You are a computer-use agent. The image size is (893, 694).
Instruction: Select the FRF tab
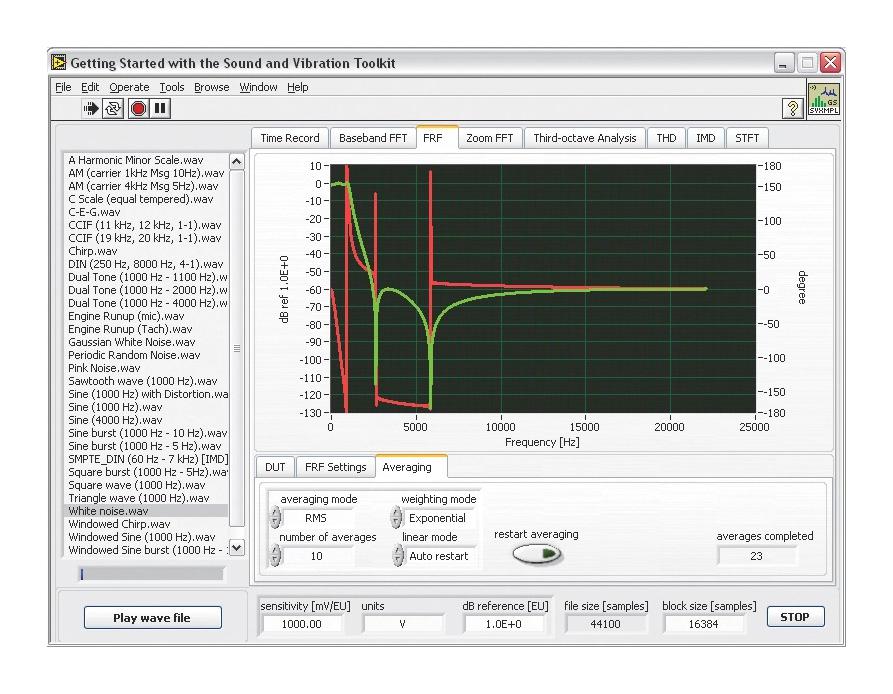pos(437,137)
